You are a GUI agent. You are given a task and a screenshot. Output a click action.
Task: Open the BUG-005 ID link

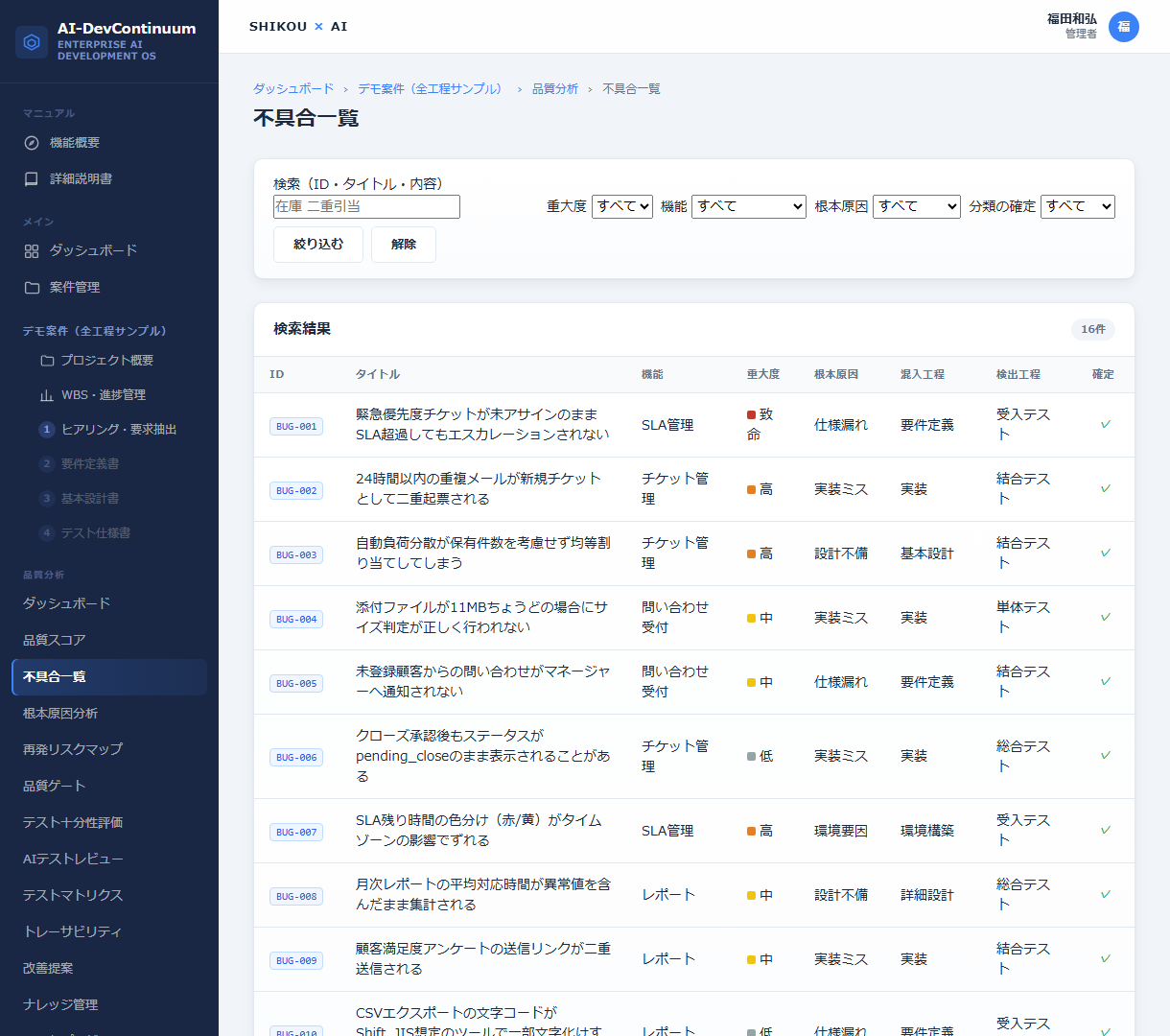[x=296, y=684]
